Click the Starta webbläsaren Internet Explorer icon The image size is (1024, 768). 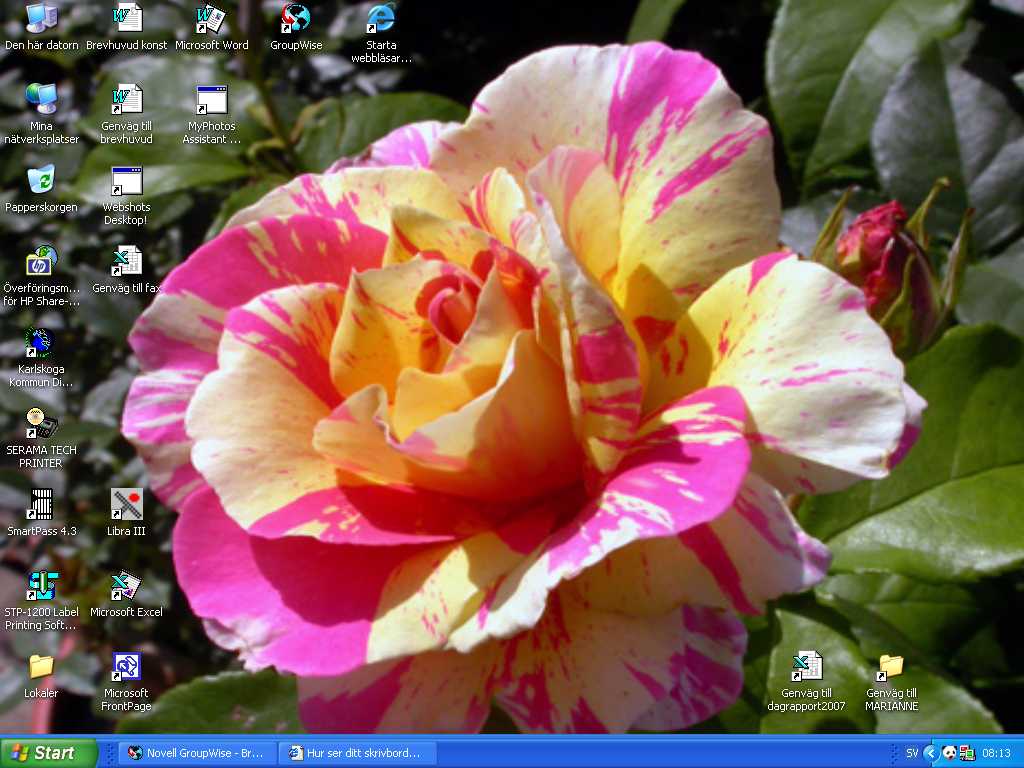381,19
